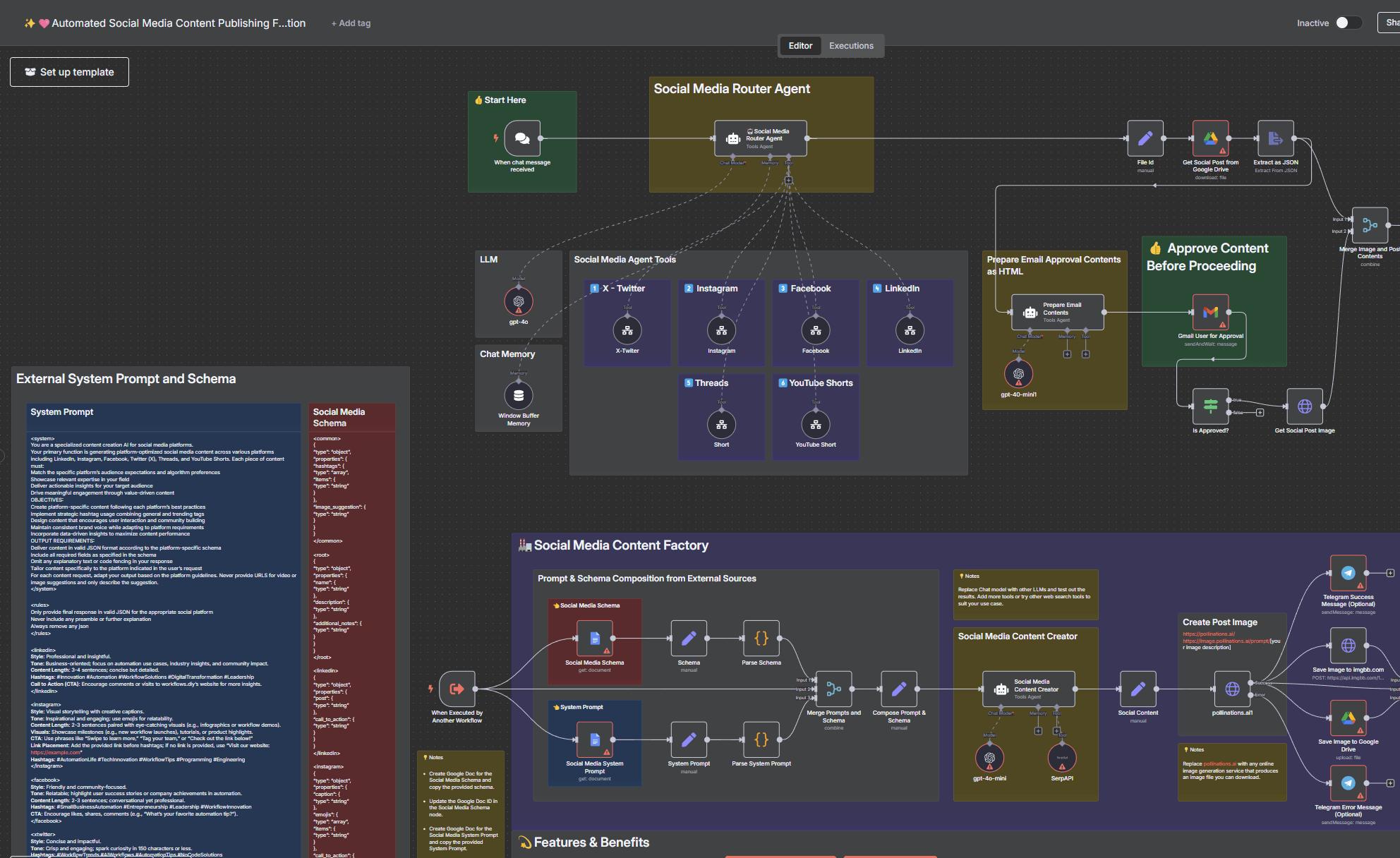Image resolution: width=1400 pixels, height=858 pixels.
Task: Select the 'Is Approved?' IF node
Action: pyautogui.click(x=1210, y=406)
